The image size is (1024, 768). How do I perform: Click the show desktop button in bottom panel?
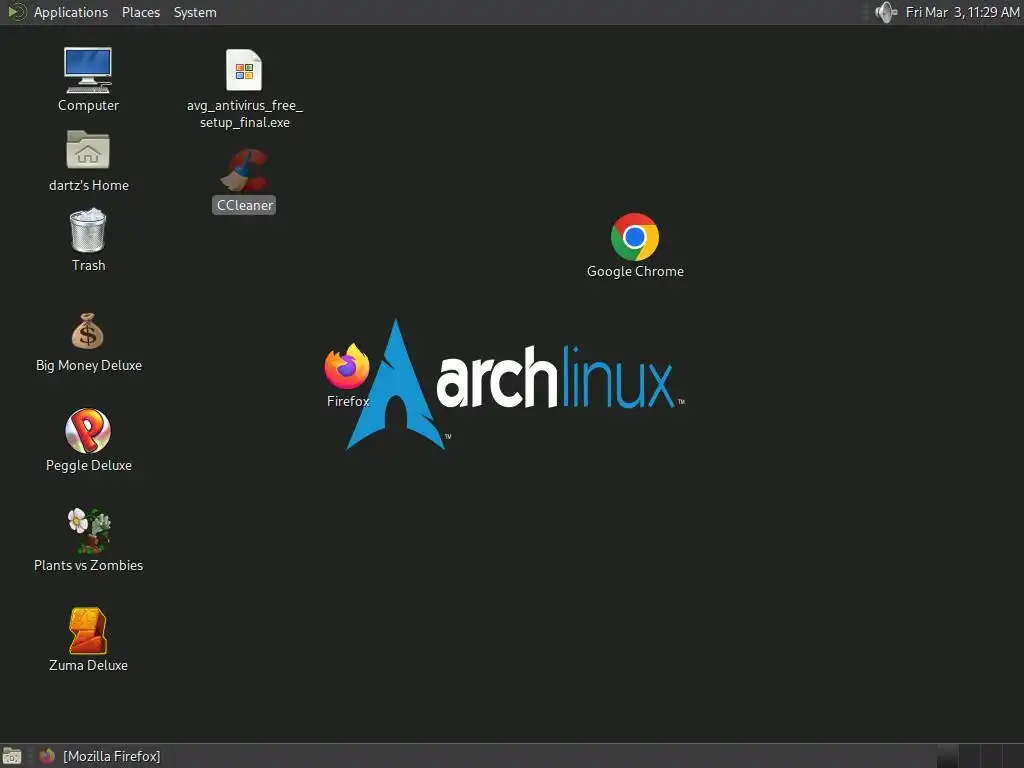click(12, 756)
